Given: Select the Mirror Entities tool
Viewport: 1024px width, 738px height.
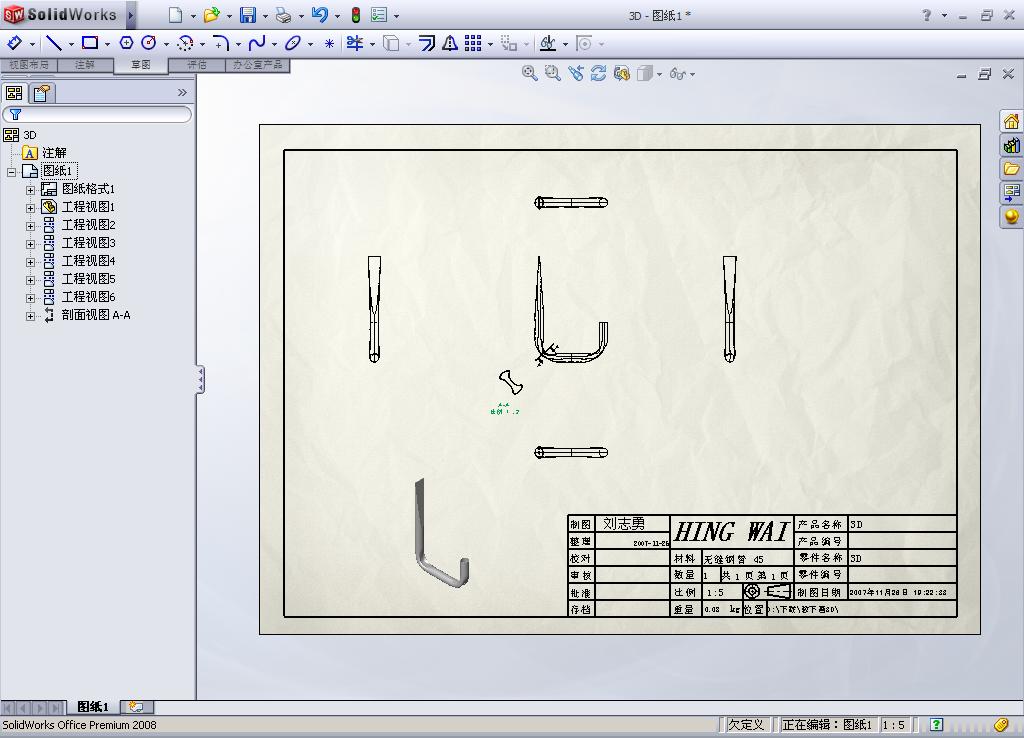Looking at the screenshot, I should [x=450, y=43].
